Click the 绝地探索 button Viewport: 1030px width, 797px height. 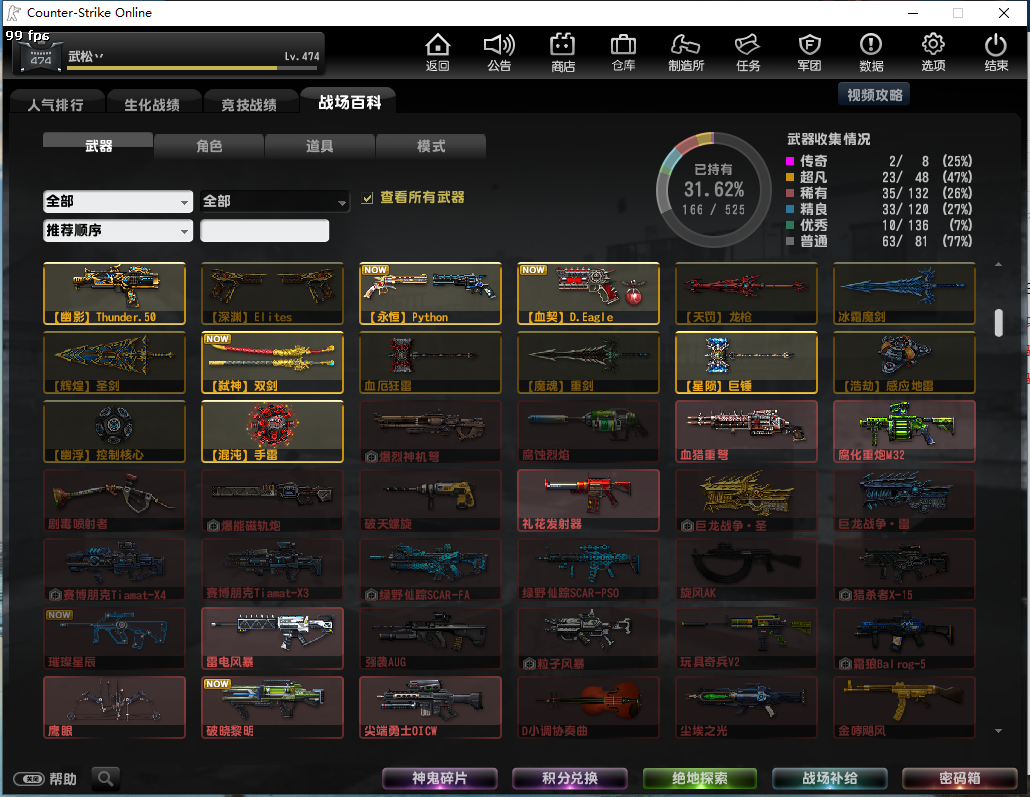[700, 779]
